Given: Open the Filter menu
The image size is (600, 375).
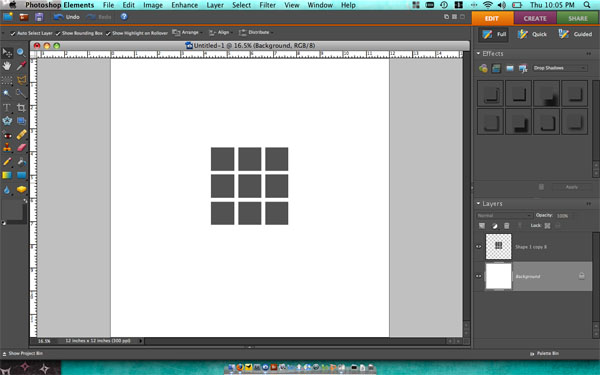Looking at the screenshot, I should click(267, 5).
